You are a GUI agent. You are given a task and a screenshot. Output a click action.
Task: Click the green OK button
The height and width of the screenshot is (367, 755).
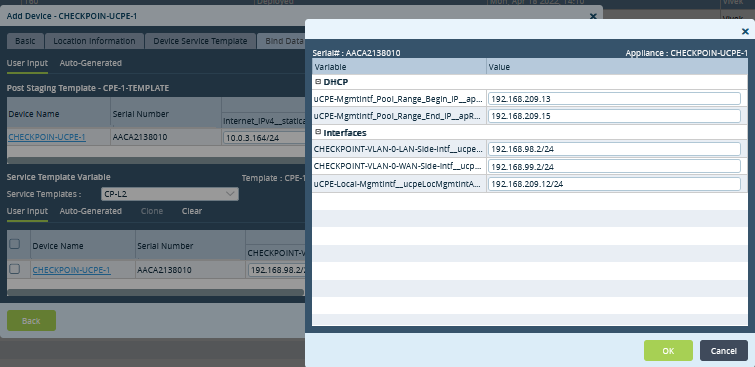coord(668,351)
